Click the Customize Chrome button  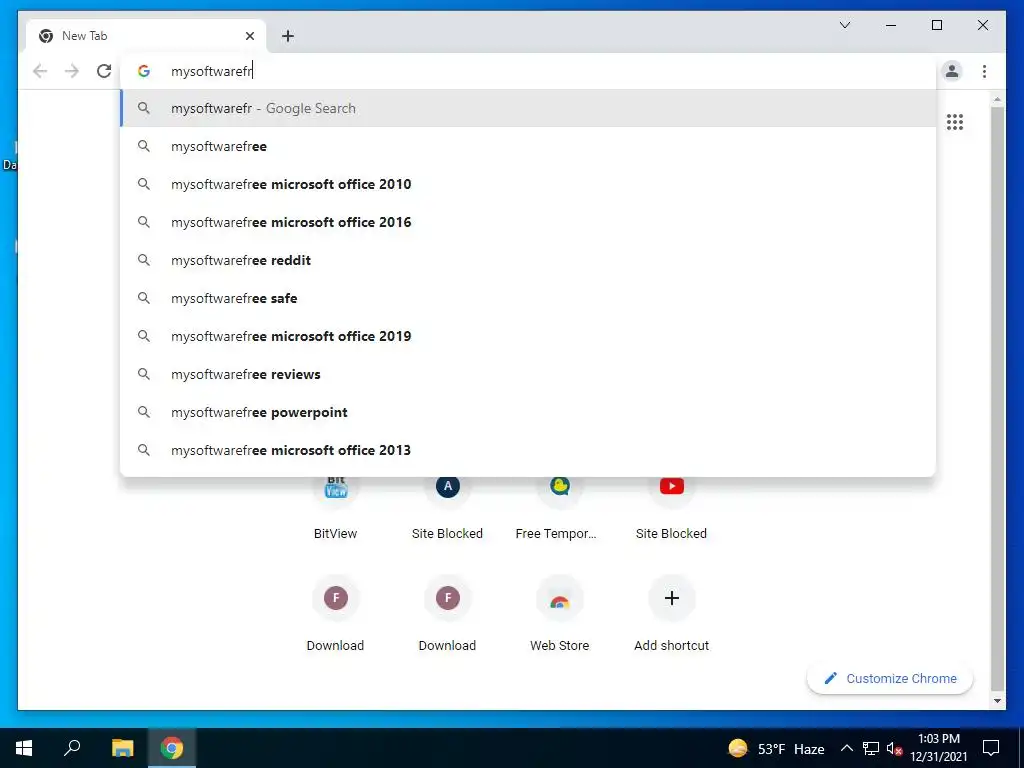click(889, 679)
